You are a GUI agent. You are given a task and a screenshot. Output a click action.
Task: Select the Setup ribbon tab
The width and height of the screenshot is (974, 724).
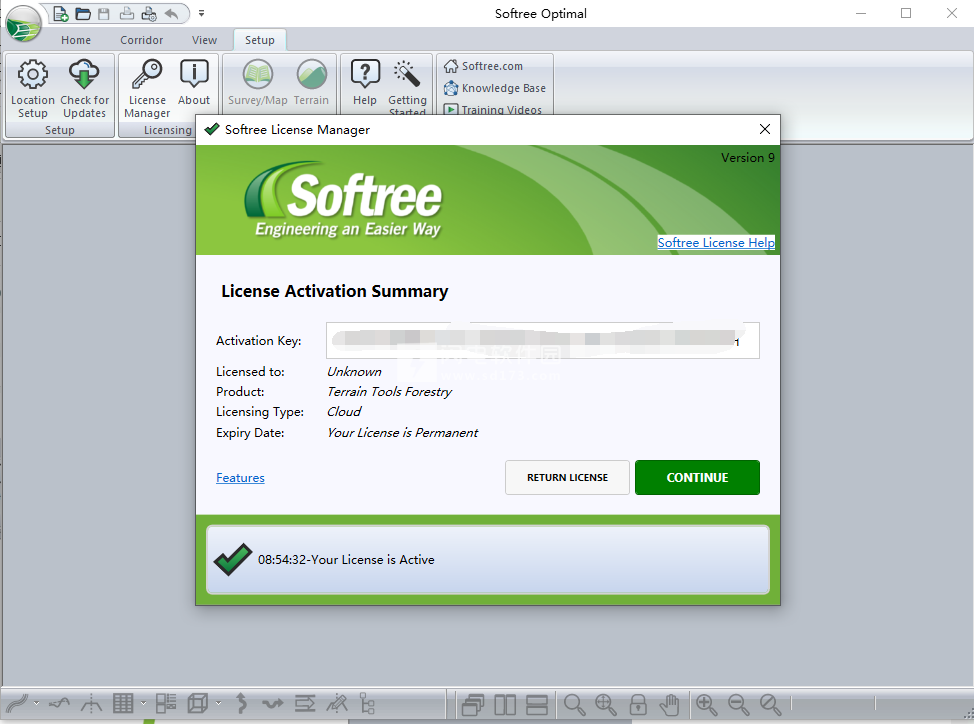tap(260, 40)
